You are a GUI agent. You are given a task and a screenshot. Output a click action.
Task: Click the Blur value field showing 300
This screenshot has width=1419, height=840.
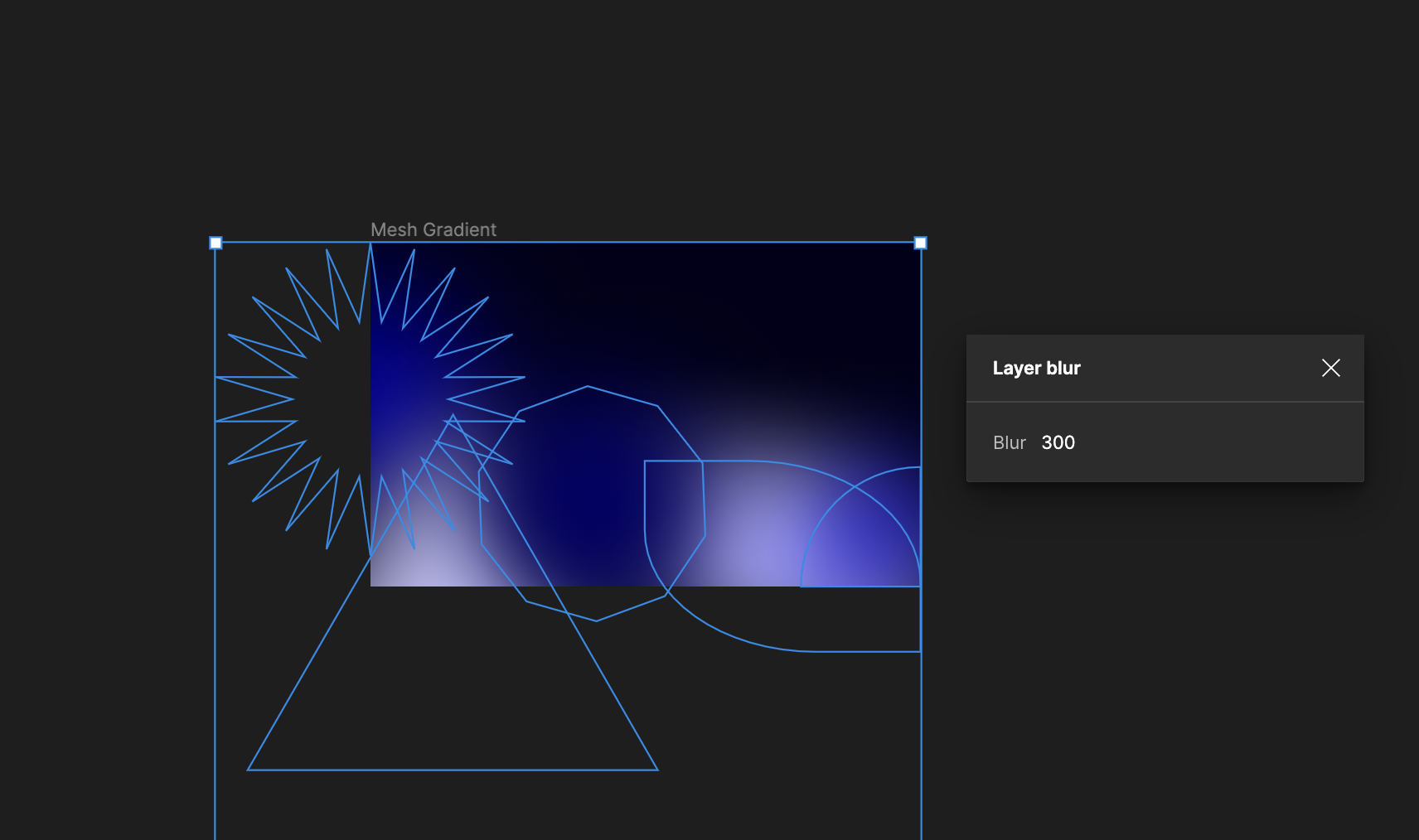pyautogui.click(x=1058, y=442)
